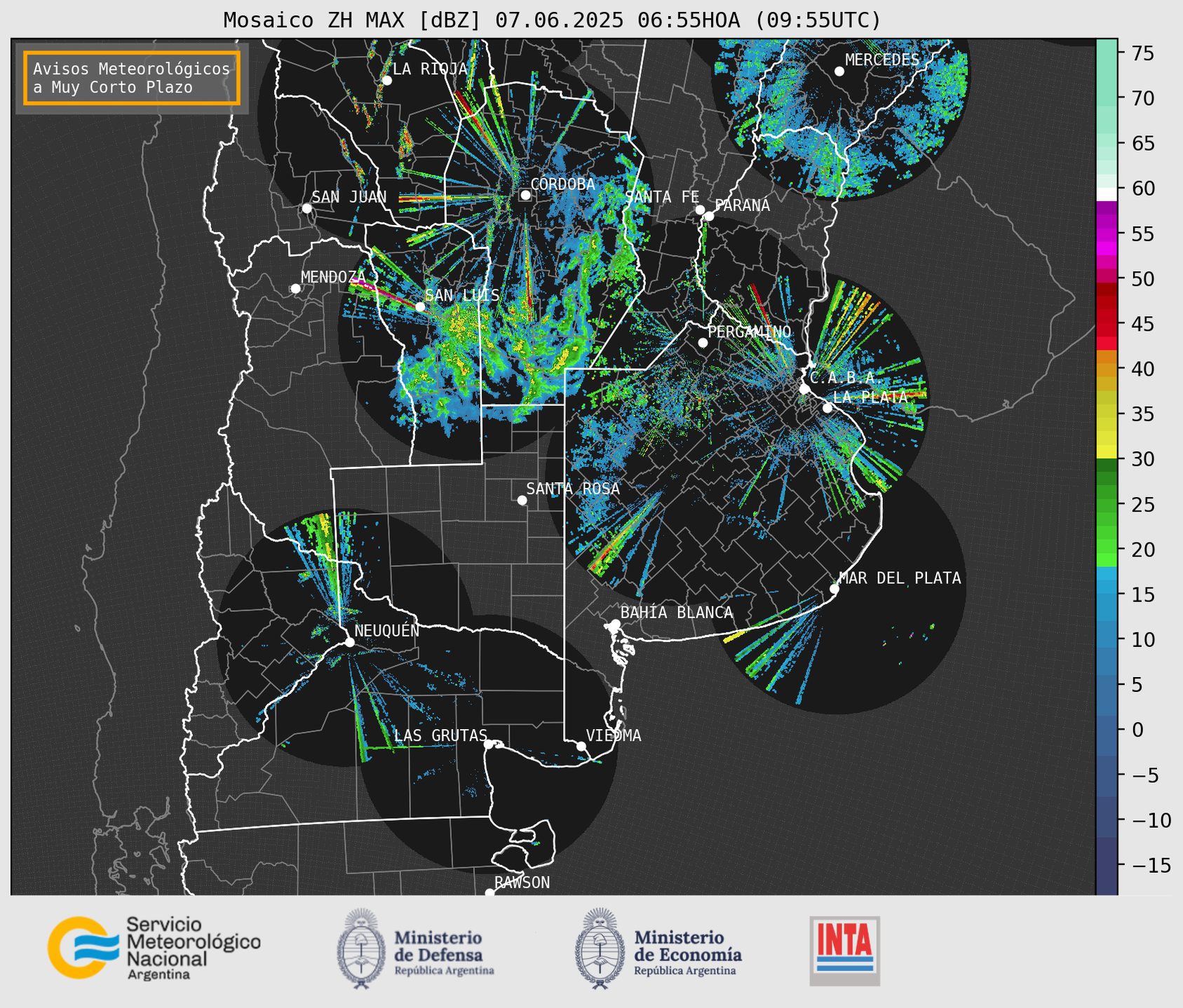The height and width of the screenshot is (1008, 1183).
Task: Click the MERCEDES label text
Action: click(x=882, y=60)
